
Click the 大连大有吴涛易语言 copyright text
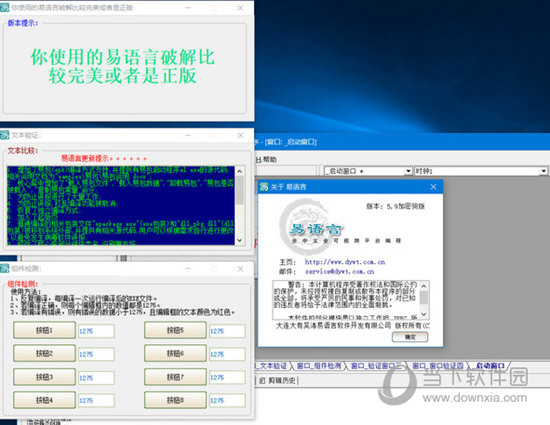[x=353, y=325]
